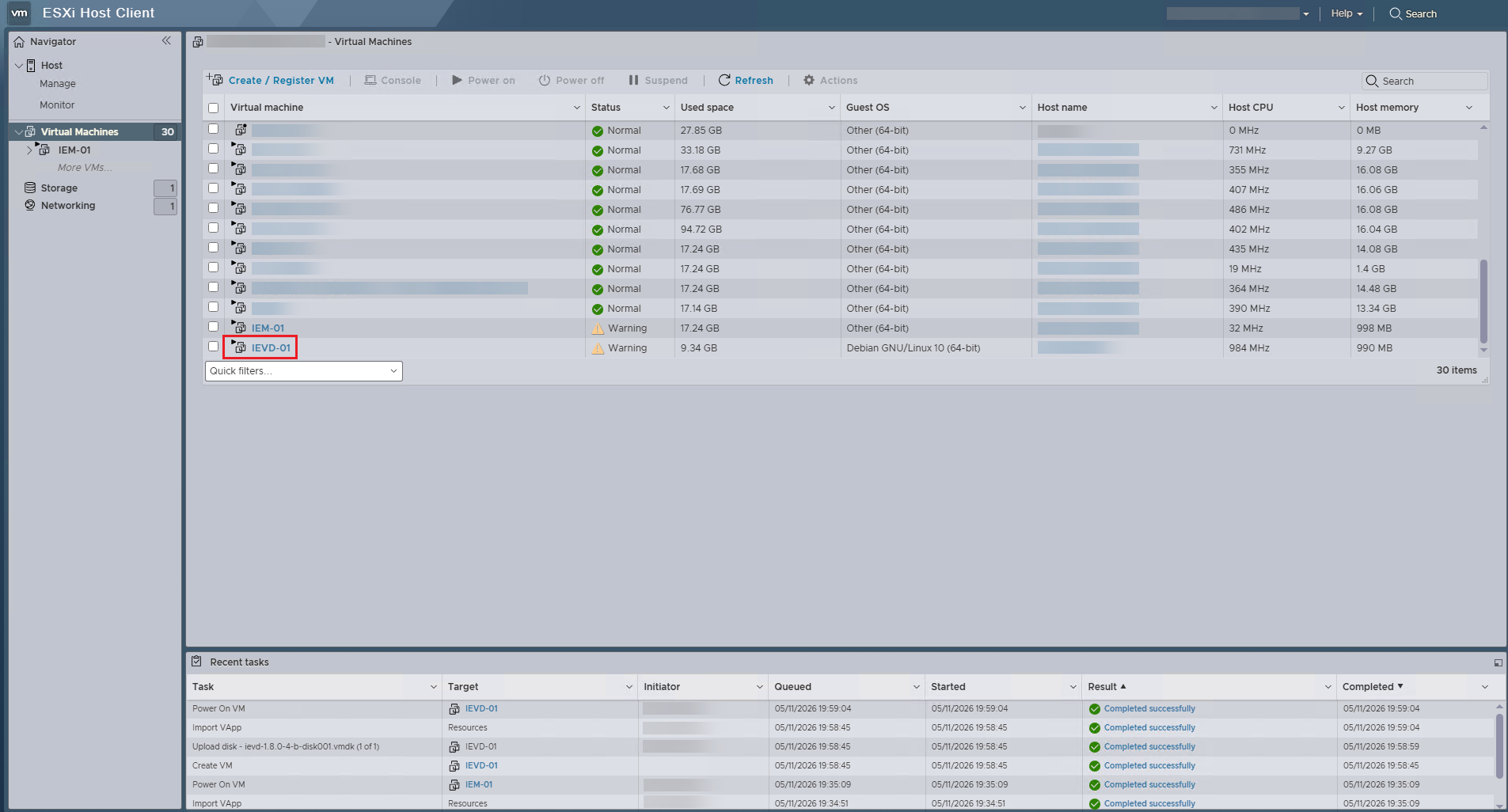
Task: Click the Actions gear icon
Action: (809, 80)
